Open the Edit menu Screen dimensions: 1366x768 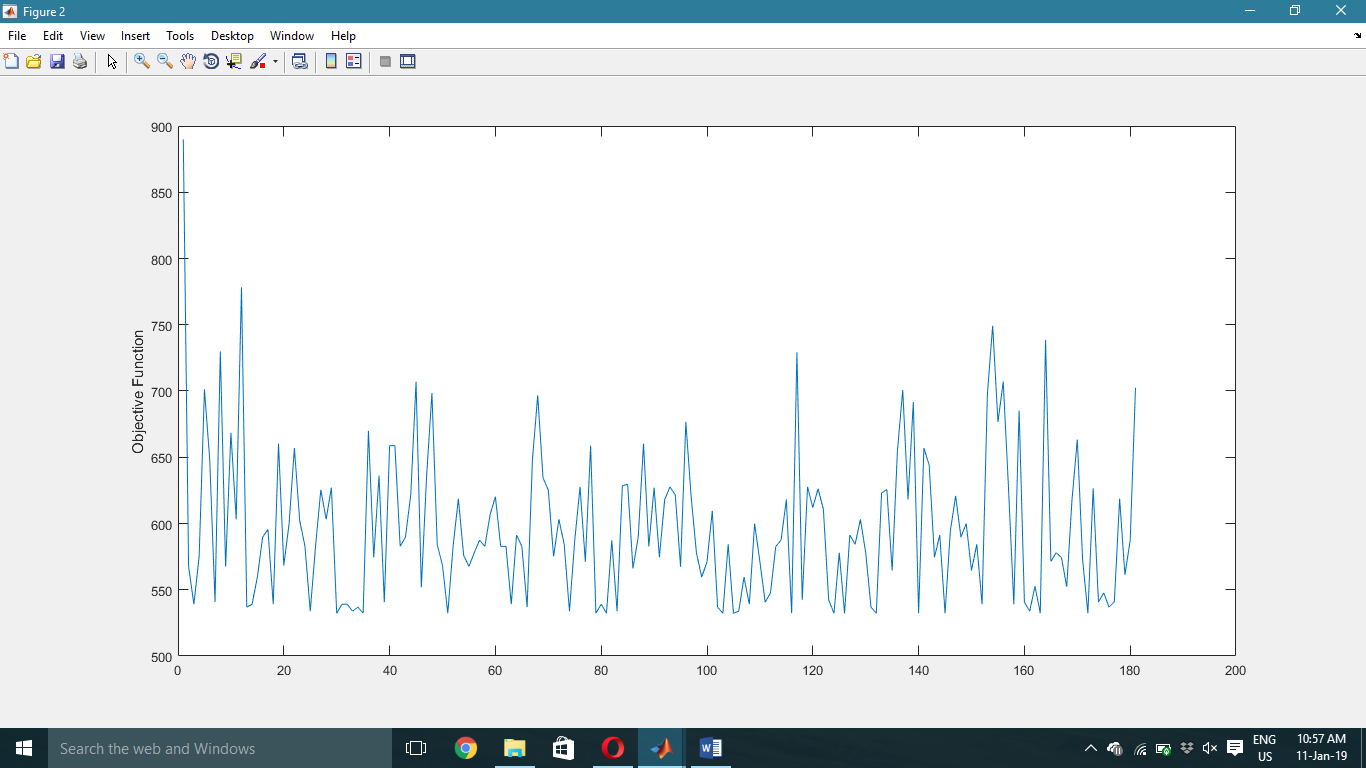click(53, 35)
